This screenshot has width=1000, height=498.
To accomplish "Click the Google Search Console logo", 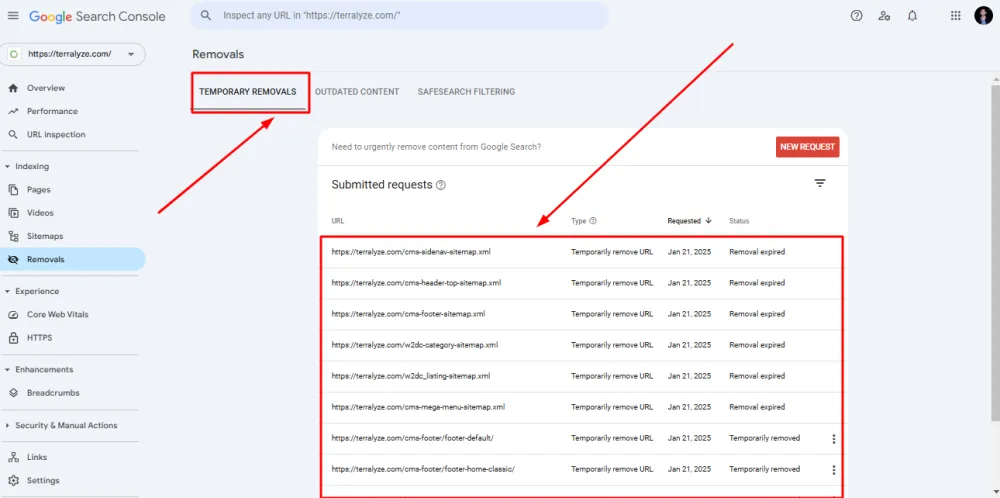I will [97, 17].
